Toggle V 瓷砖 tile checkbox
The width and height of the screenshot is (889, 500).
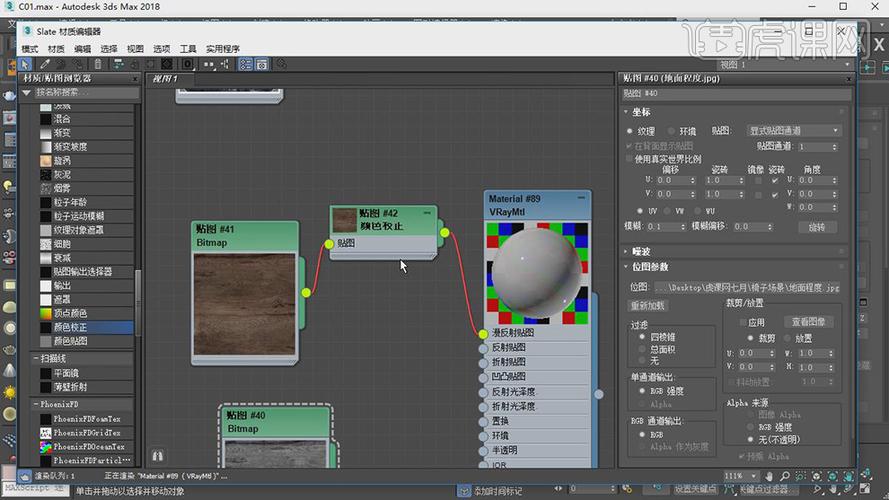(775, 194)
